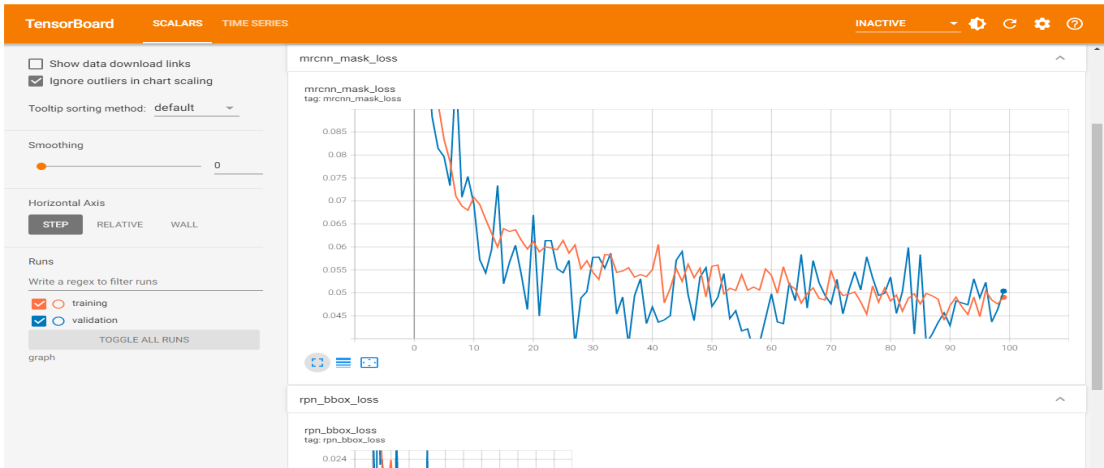Toggle the training run checkbox

40,303
